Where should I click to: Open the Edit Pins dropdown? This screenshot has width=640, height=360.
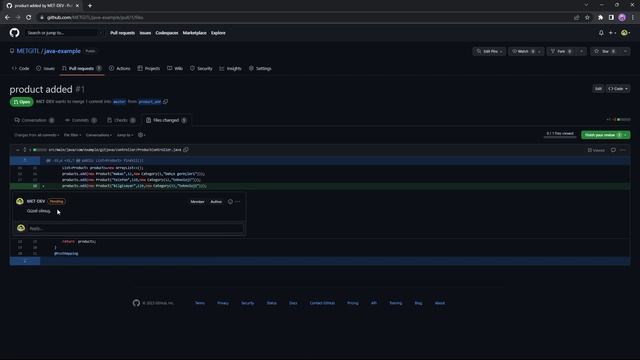[489, 51]
